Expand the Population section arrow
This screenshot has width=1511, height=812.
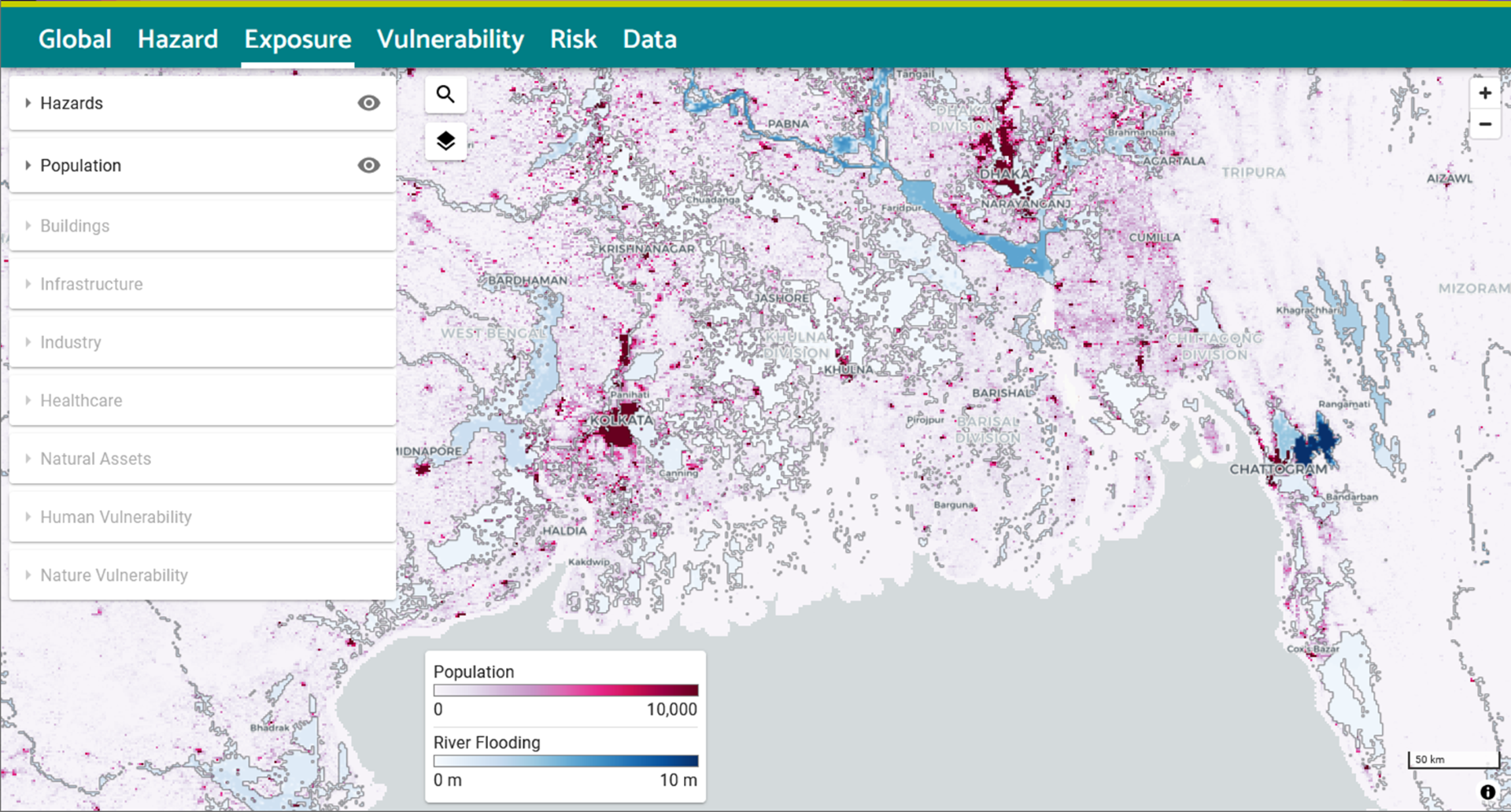[x=28, y=165]
